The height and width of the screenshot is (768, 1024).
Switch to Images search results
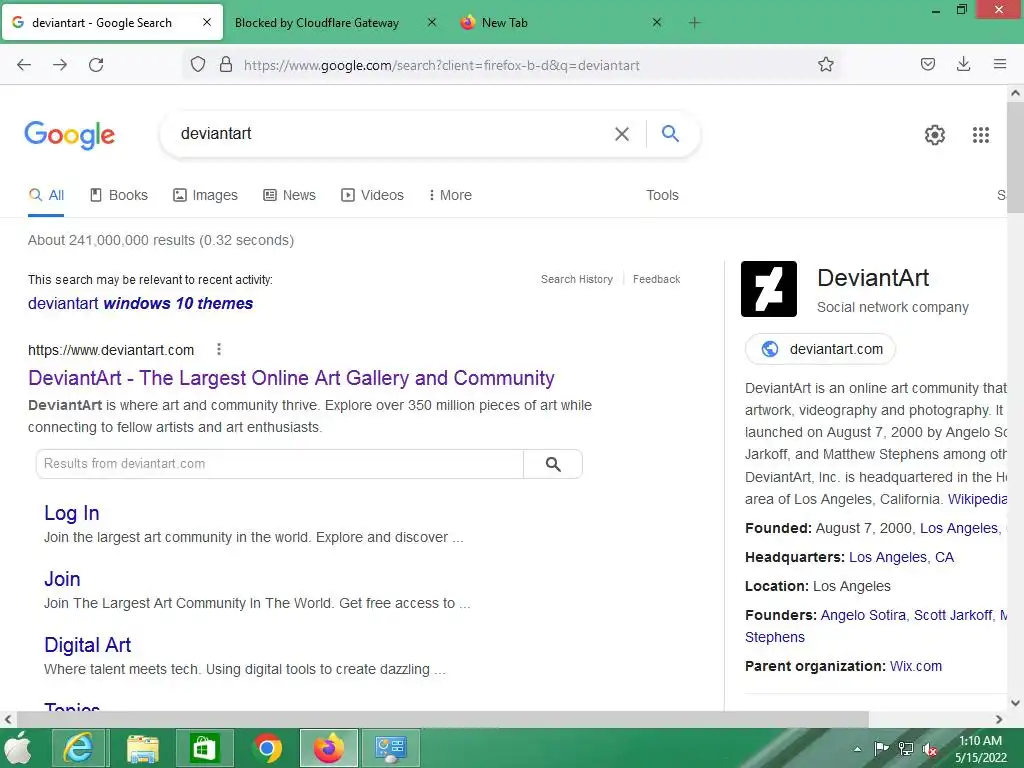[205, 195]
